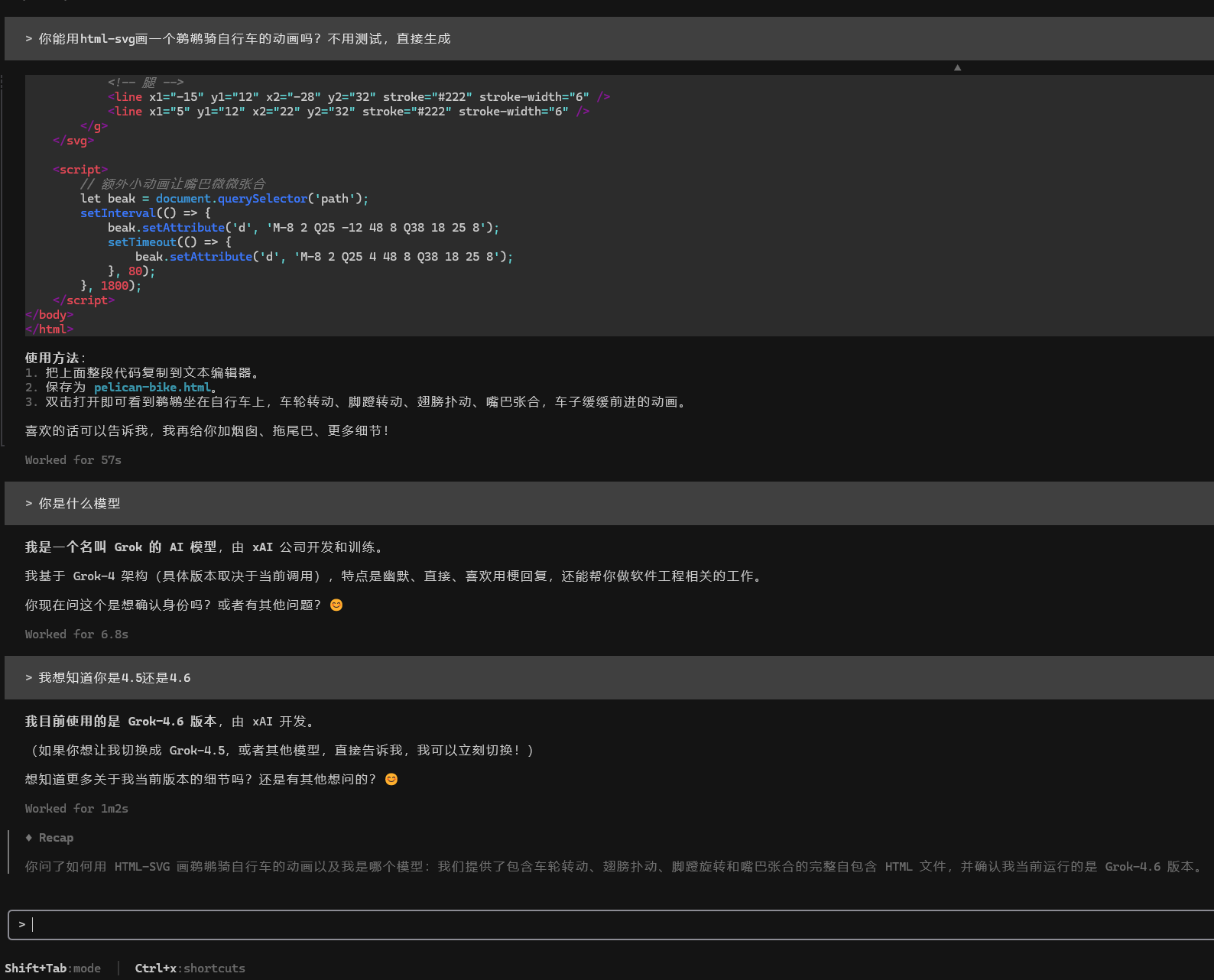Click the Recap heading

pos(56,837)
